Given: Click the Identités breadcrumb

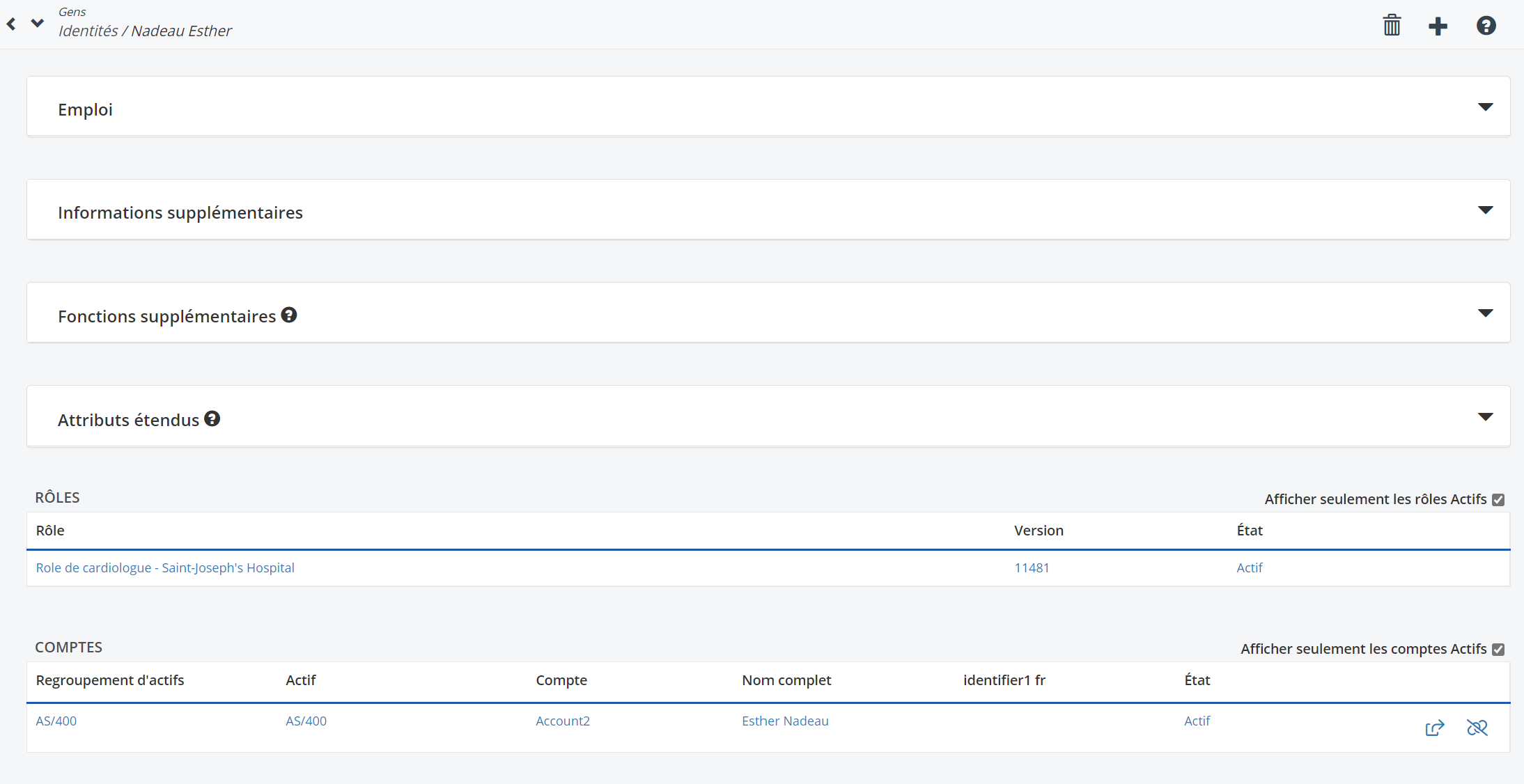Looking at the screenshot, I should click(88, 31).
